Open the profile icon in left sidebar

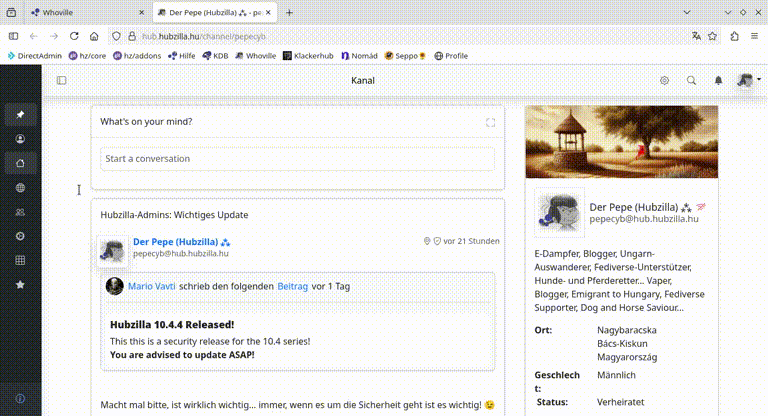coord(20,139)
